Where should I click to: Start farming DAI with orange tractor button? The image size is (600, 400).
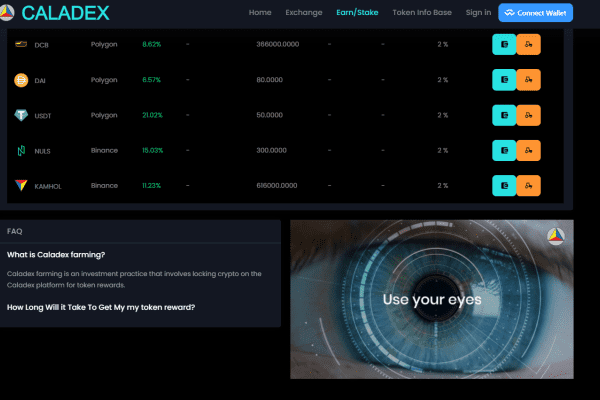528,80
